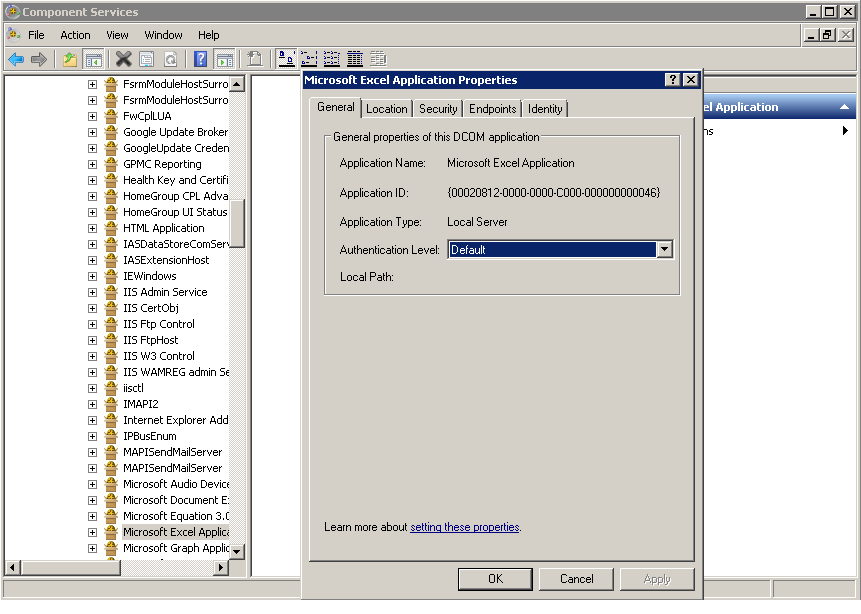Select the Identity tab
The height and width of the screenshot is (614, 861).
545,108
